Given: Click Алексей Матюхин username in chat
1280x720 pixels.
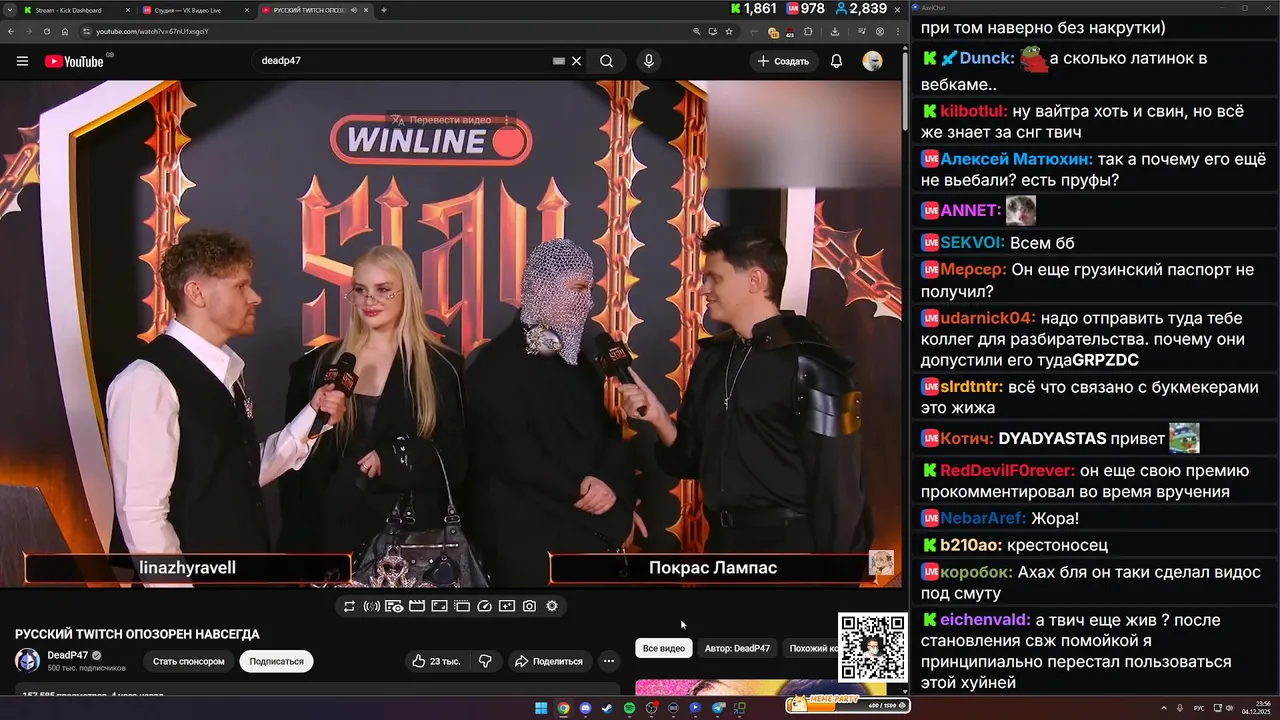Looking at the screenshot, I should [x=1016, y=159].
